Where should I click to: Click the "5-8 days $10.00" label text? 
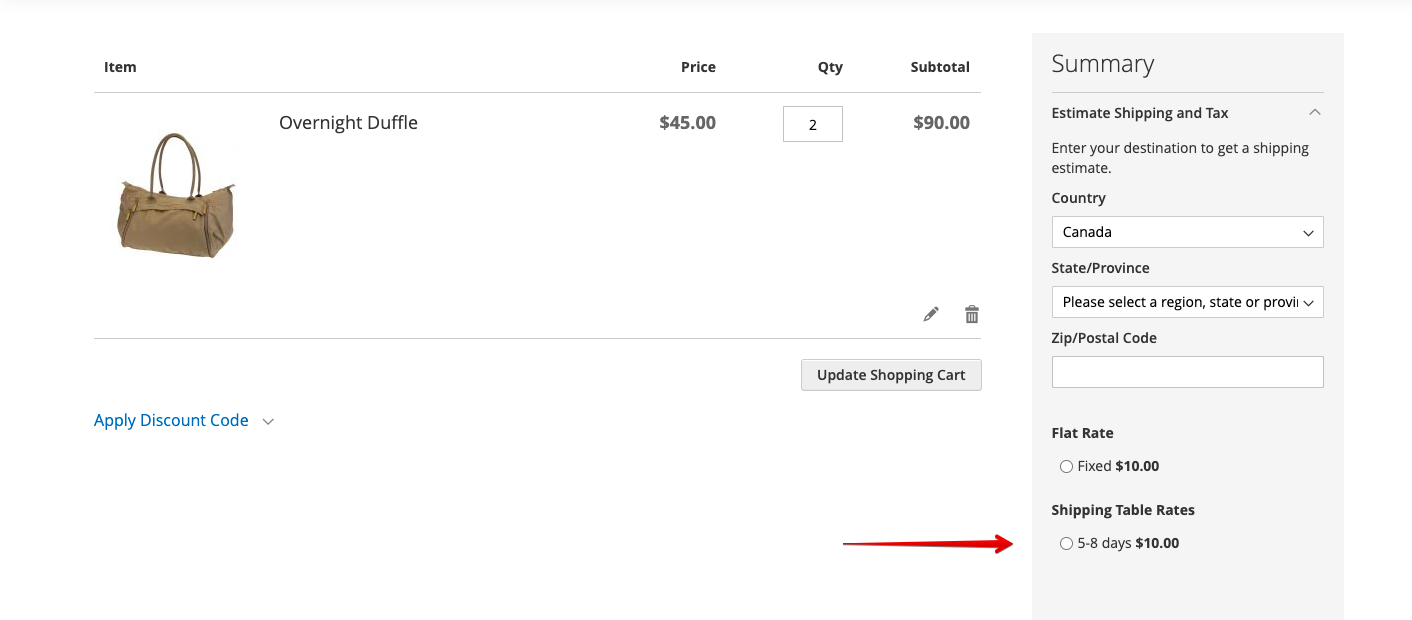tap(1128, 543)
